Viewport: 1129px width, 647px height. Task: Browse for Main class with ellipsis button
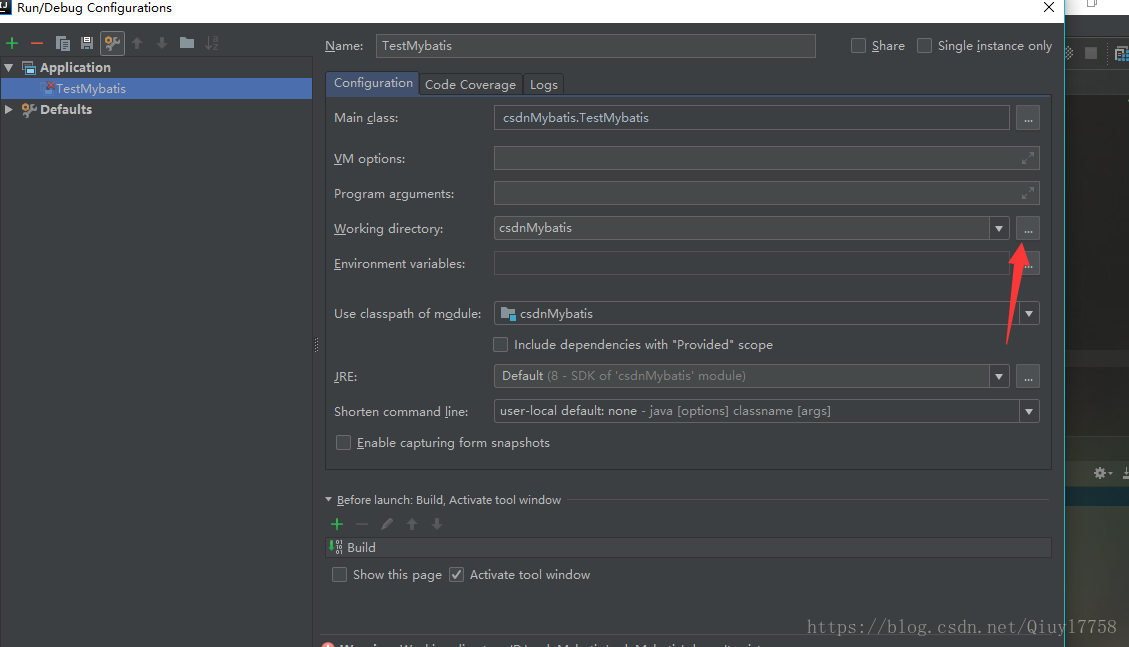click(1027, 118)
